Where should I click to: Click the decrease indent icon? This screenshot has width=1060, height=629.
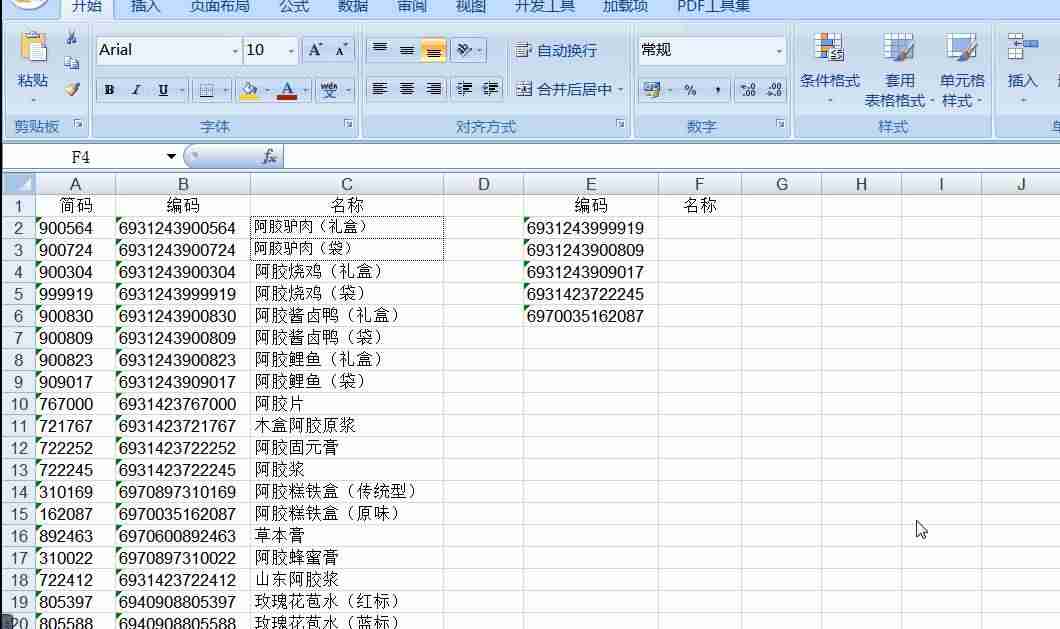click(464, 89)
